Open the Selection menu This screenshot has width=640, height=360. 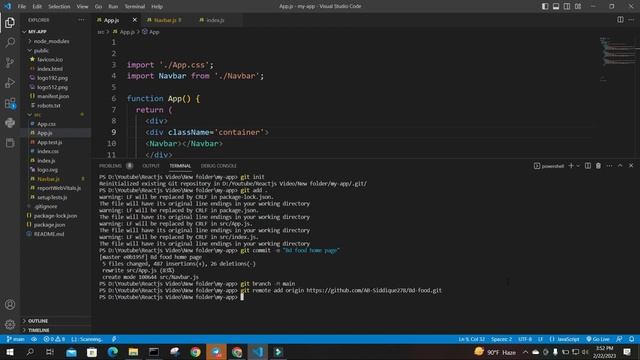59,7
